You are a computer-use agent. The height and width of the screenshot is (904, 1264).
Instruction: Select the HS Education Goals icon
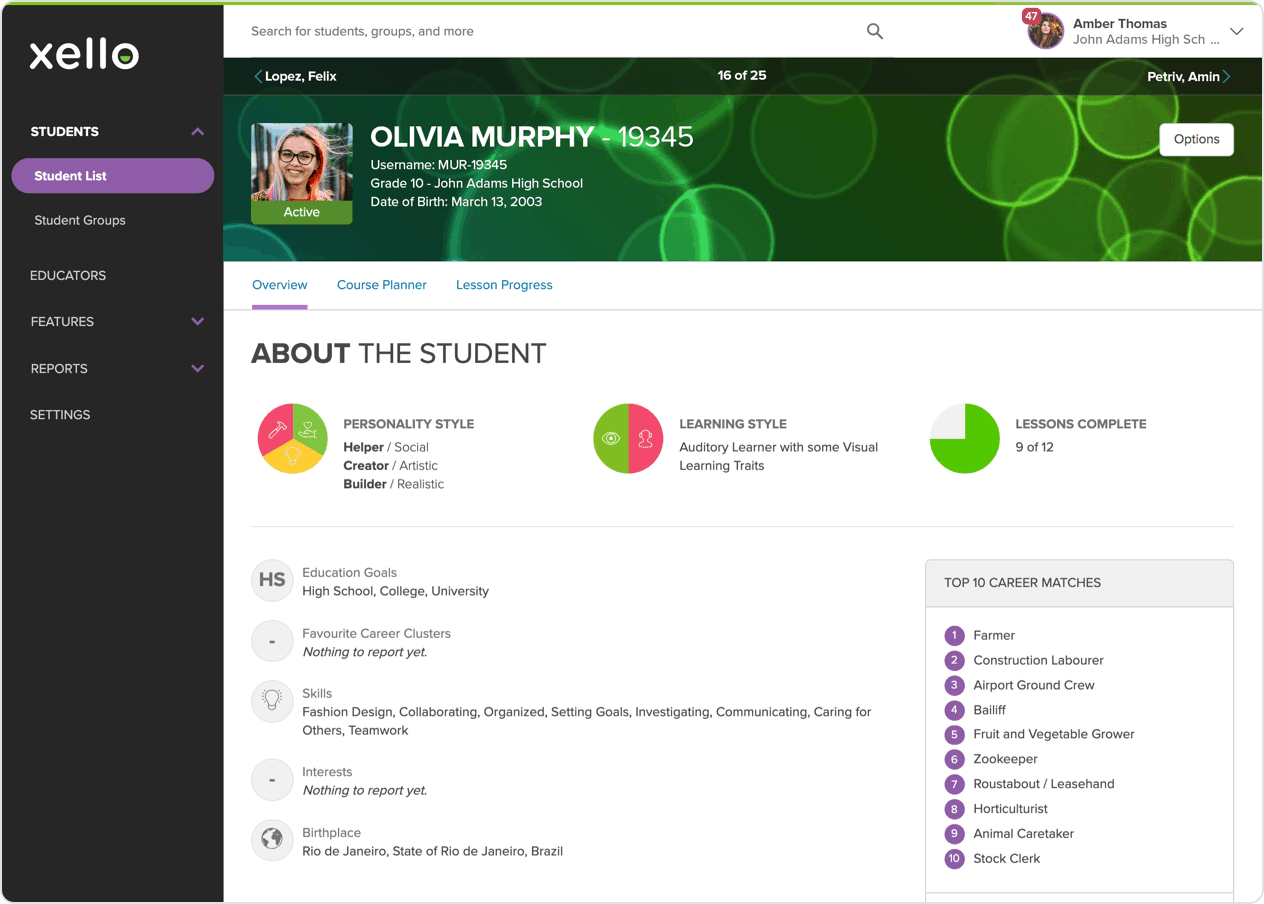(272, 580)
